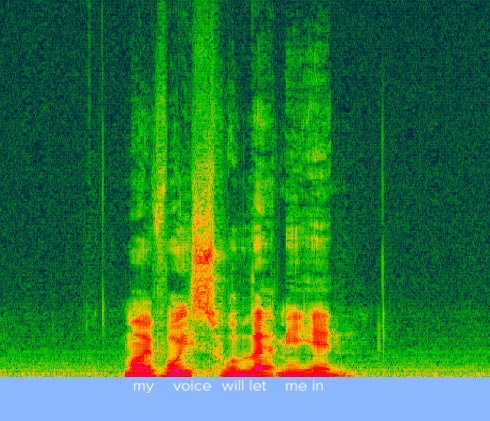
Task: Click the magenta hot spot above "my"
Action: pos(140,368)
